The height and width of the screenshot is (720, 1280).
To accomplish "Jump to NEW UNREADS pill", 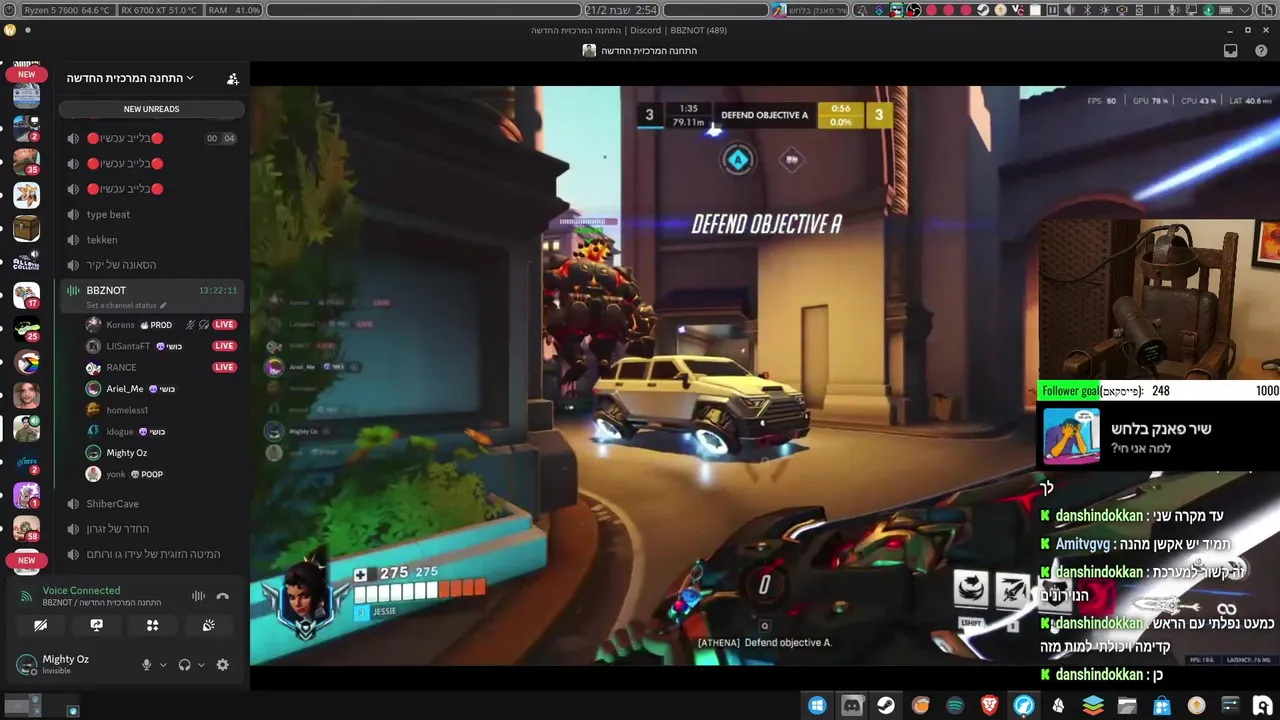I will pyautogui.click(x=151, y=109).
